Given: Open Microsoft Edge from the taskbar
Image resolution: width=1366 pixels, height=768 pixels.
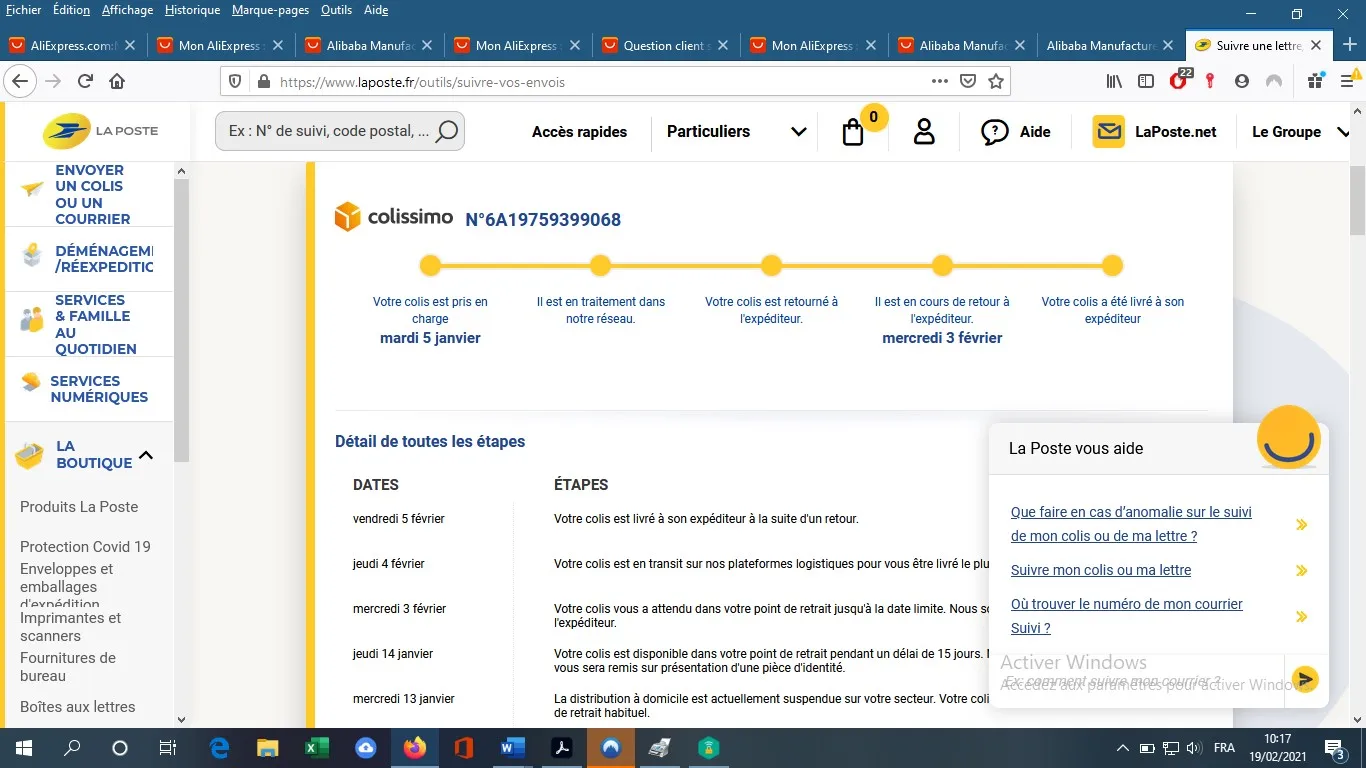Looking at the screenshot, I should pyautogui.click(x=219, y=747).
